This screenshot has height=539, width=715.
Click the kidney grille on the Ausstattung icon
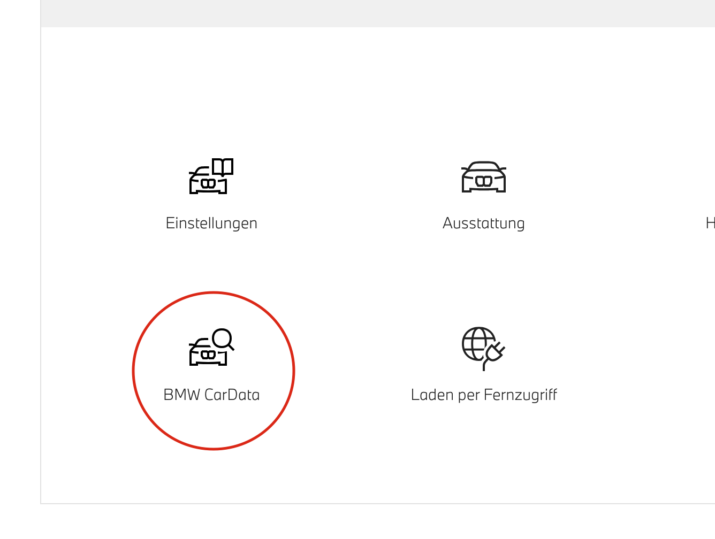coord(483,182)
